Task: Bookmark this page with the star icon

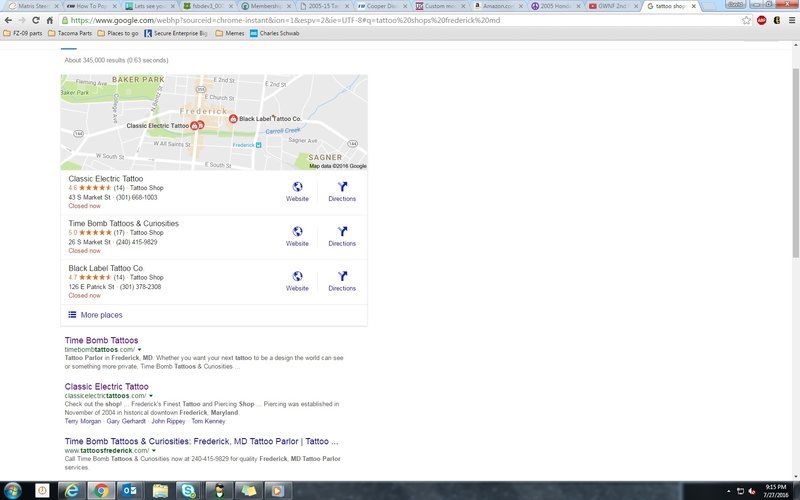Action: pyautogui.click(x=746, y=20)
